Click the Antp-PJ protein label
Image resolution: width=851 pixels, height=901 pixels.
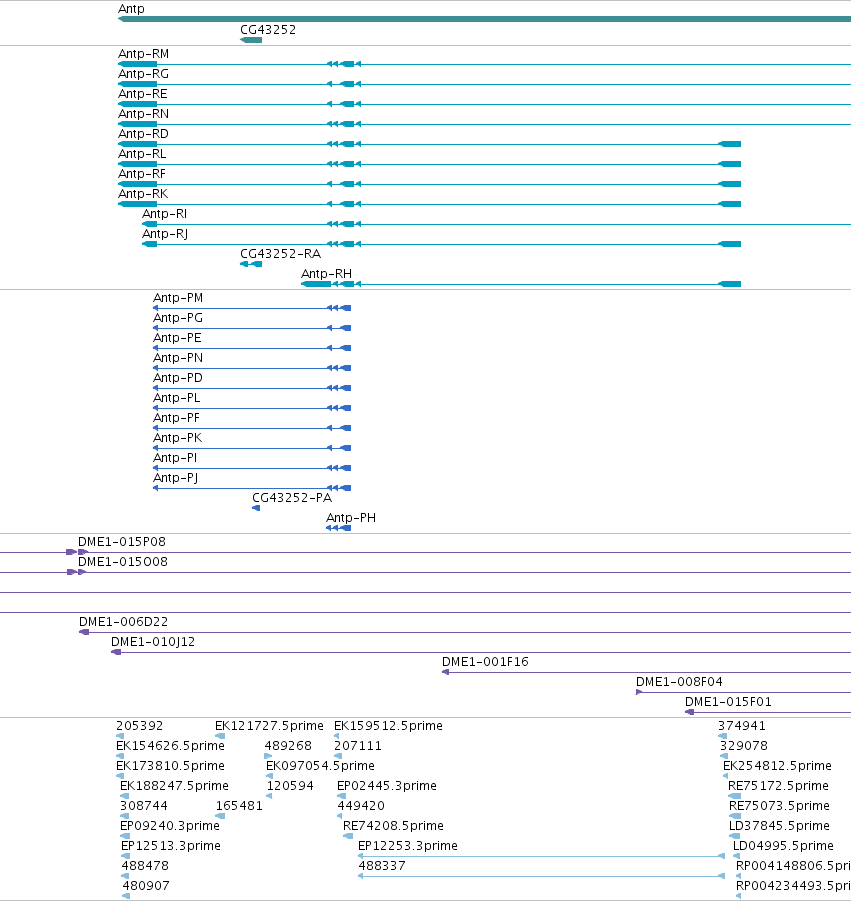175,478
